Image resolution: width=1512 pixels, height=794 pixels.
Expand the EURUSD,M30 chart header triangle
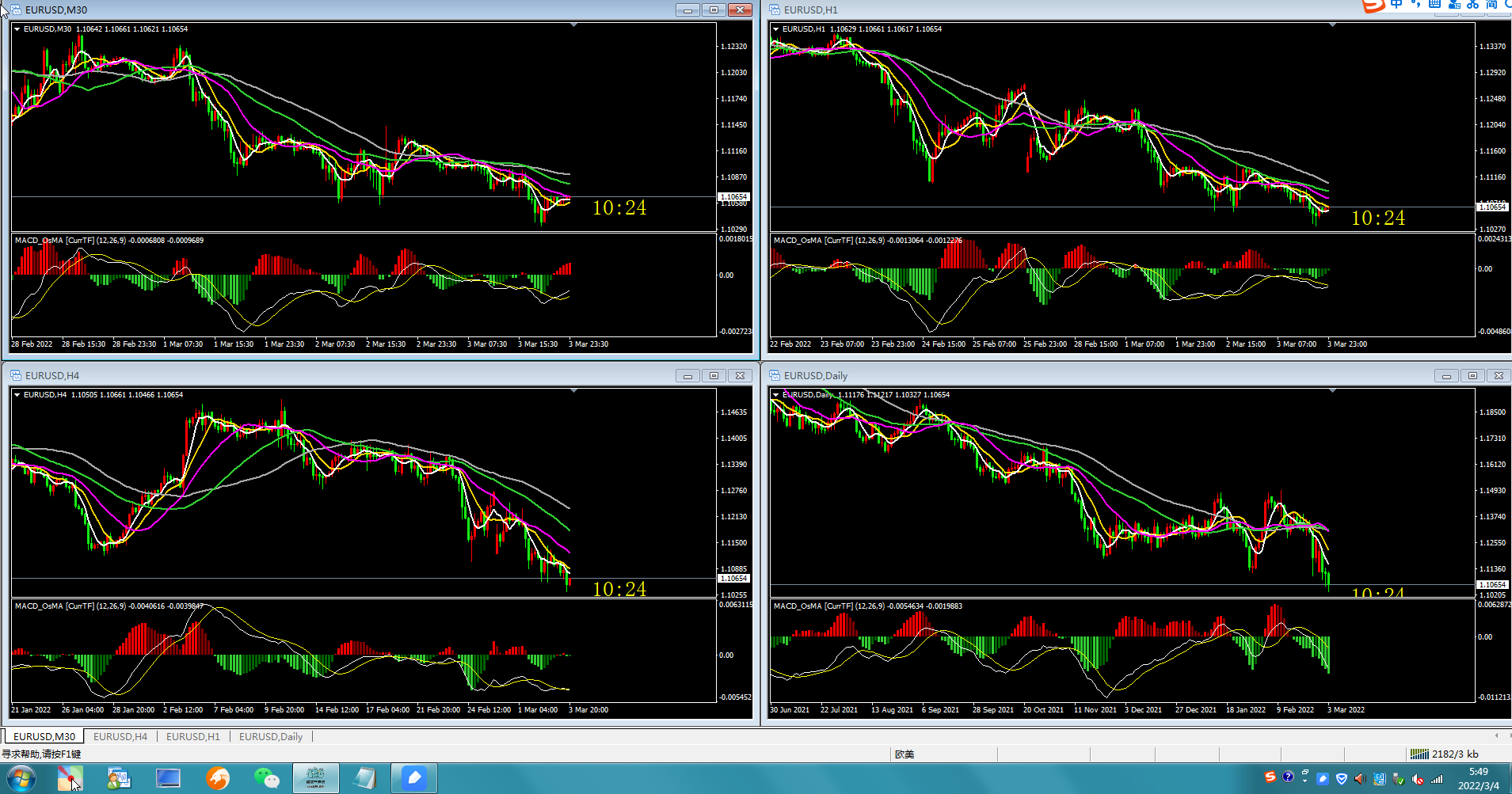coord(17,28)
